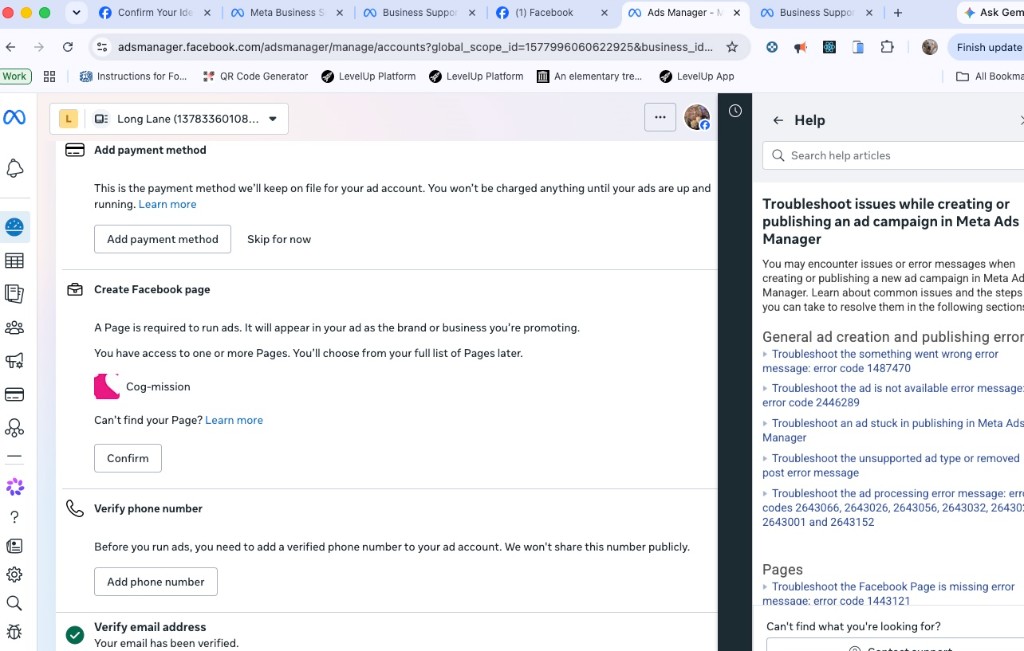Expand ad processing error message article

(893, 507)
